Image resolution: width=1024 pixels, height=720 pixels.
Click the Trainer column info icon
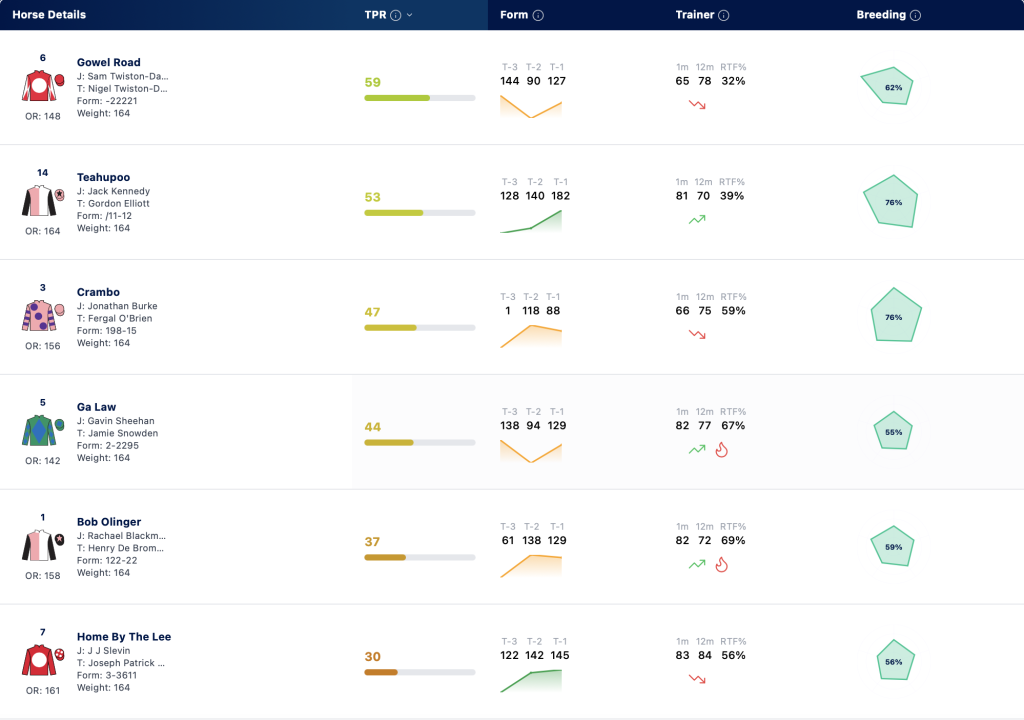point(724,15)
